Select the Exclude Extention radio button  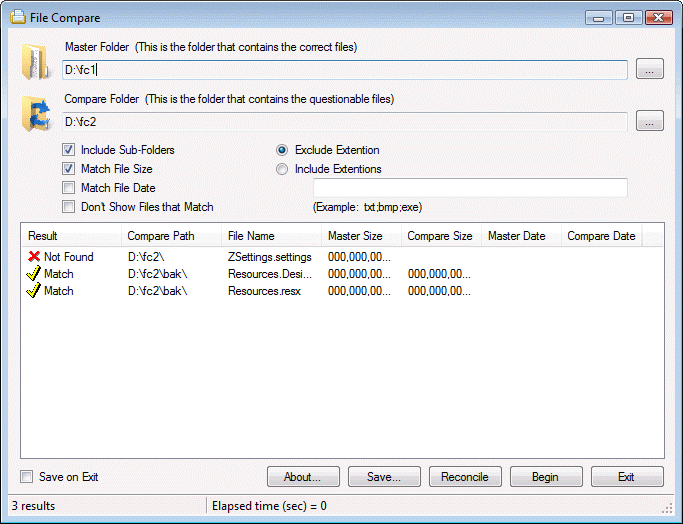282,150
